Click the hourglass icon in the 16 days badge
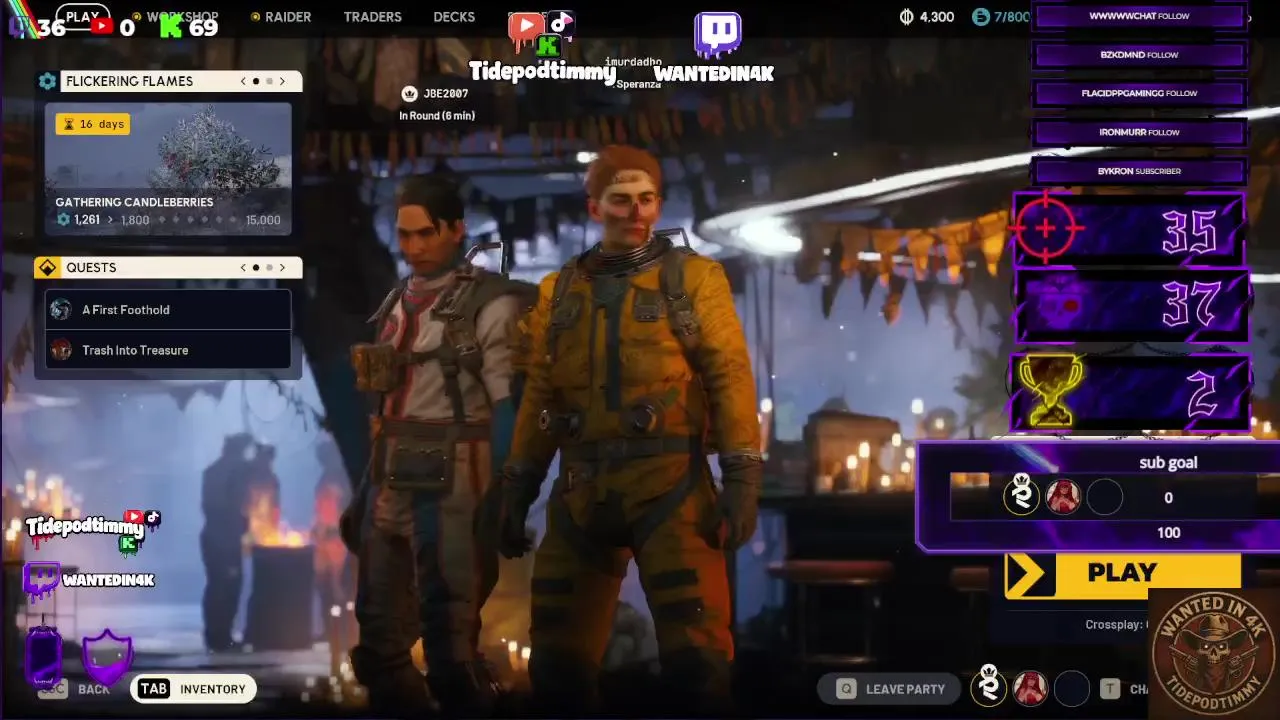Image resolution: width=1280 pixels, height=720 pixels. (69, 124)
